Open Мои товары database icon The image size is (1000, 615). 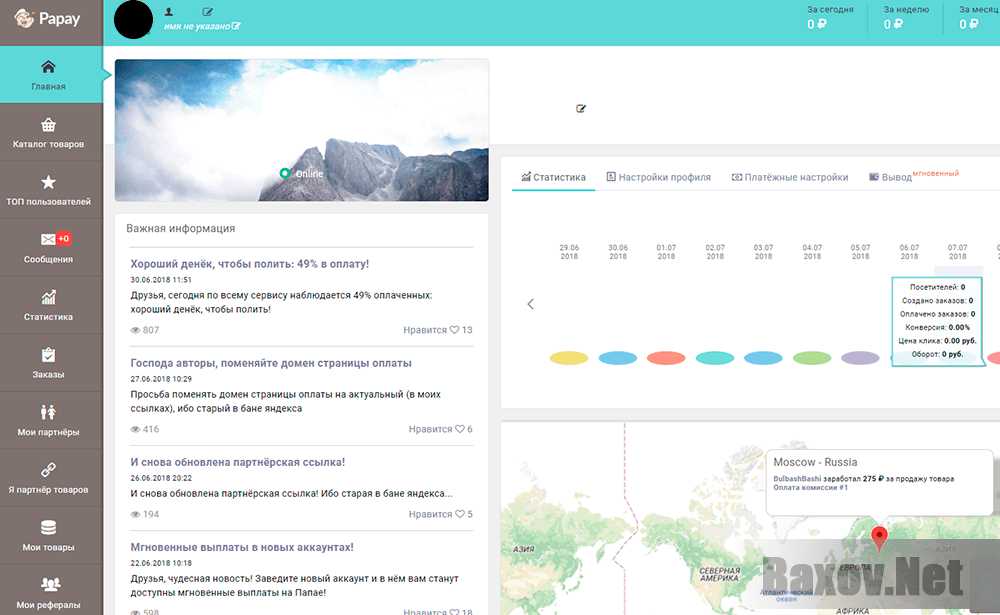48,528
